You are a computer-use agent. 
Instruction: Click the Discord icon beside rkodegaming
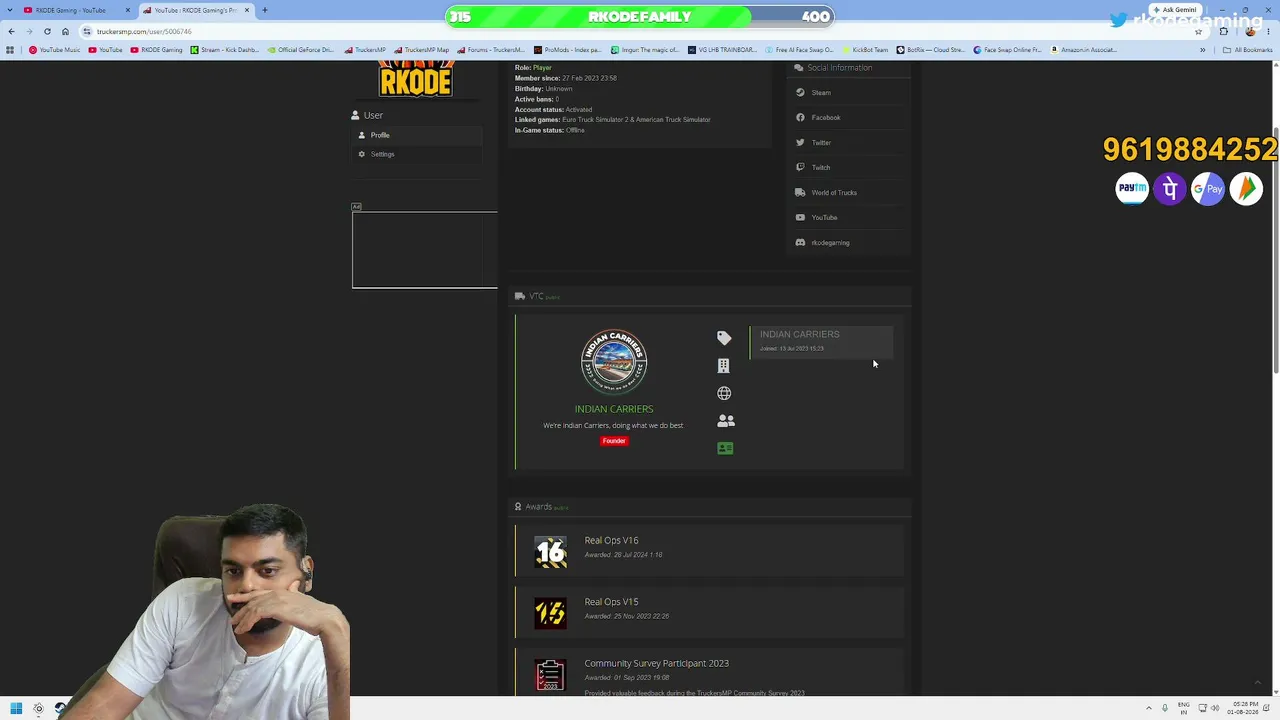click(x=800, y=243)
